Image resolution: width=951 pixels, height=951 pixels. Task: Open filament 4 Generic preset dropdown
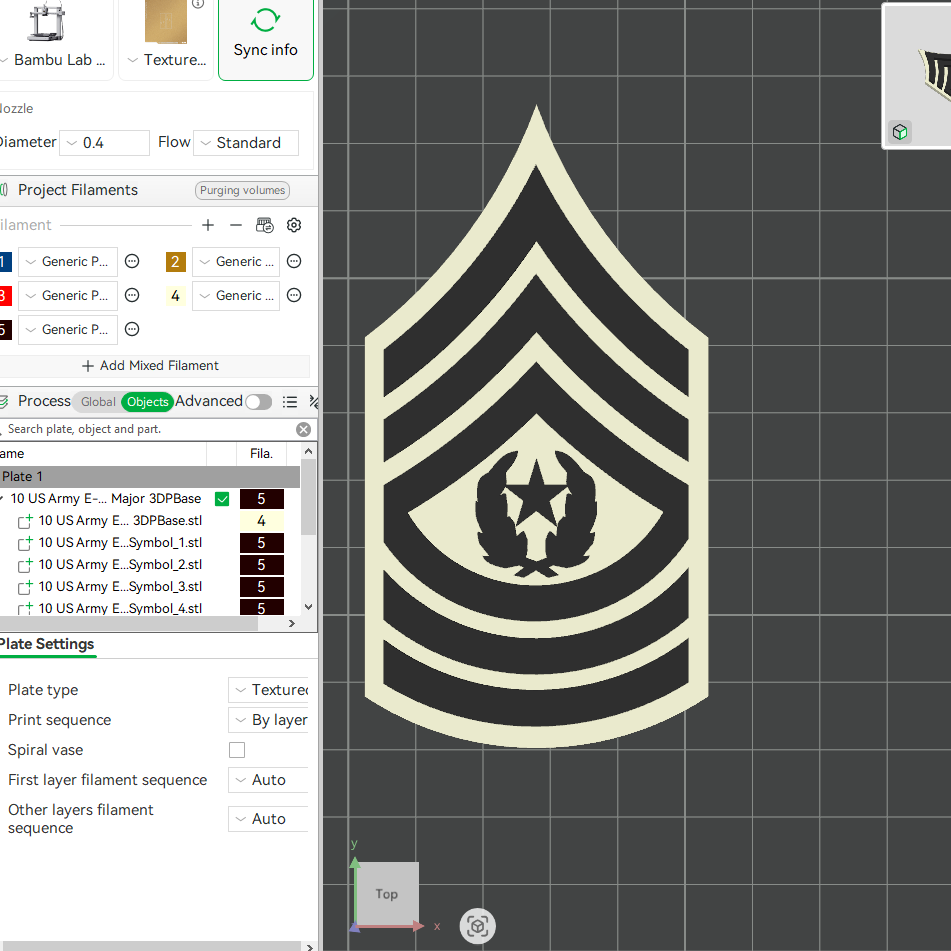236,295
